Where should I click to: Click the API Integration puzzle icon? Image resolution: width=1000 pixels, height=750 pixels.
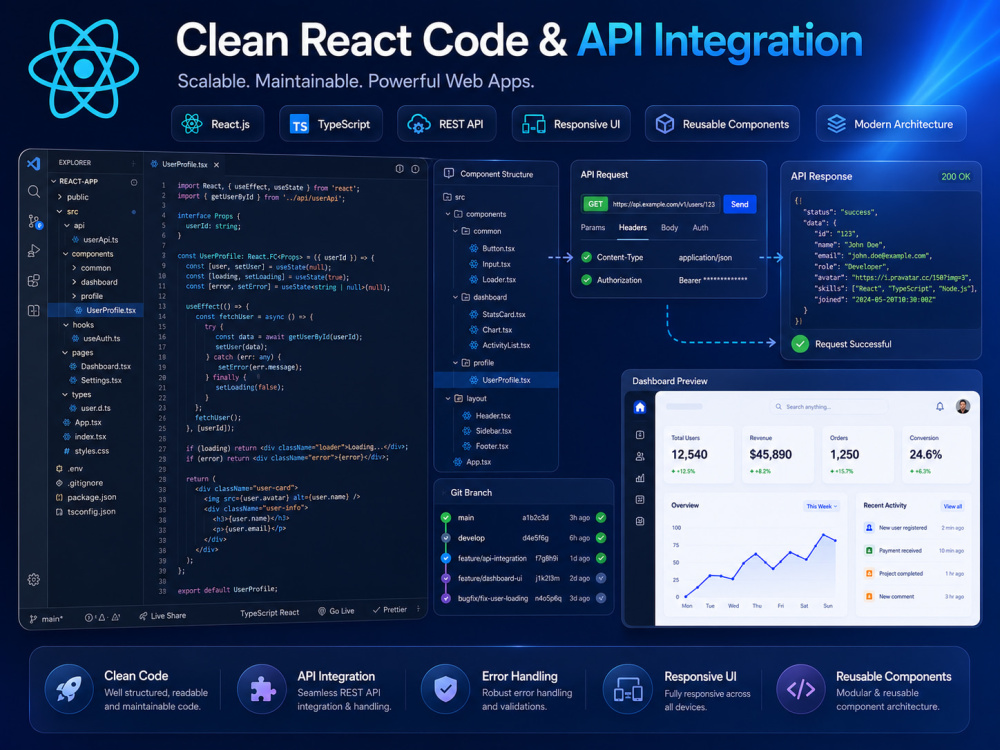click(x=261, y=689)
